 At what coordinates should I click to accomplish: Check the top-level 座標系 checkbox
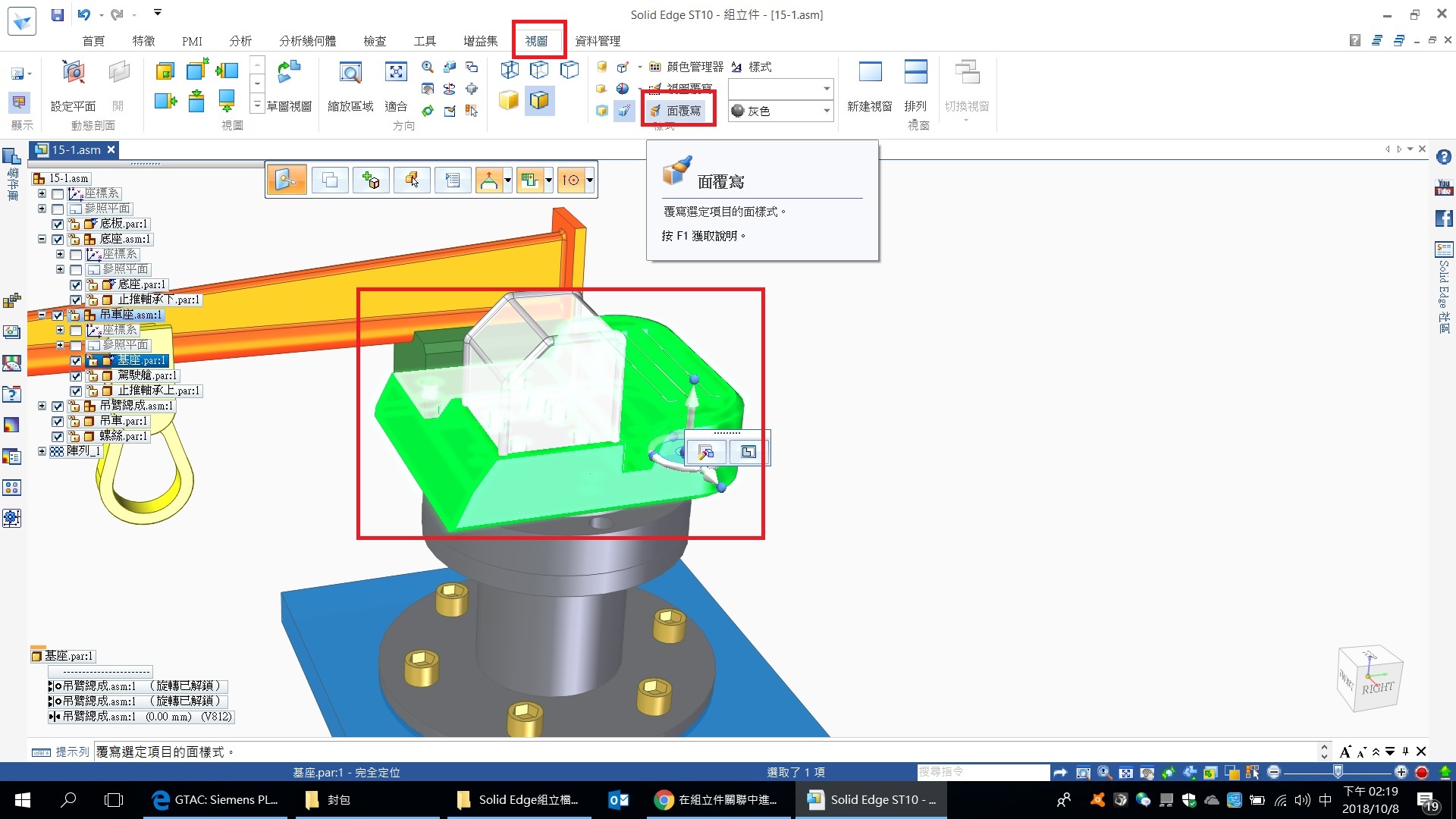click(58, 194)
